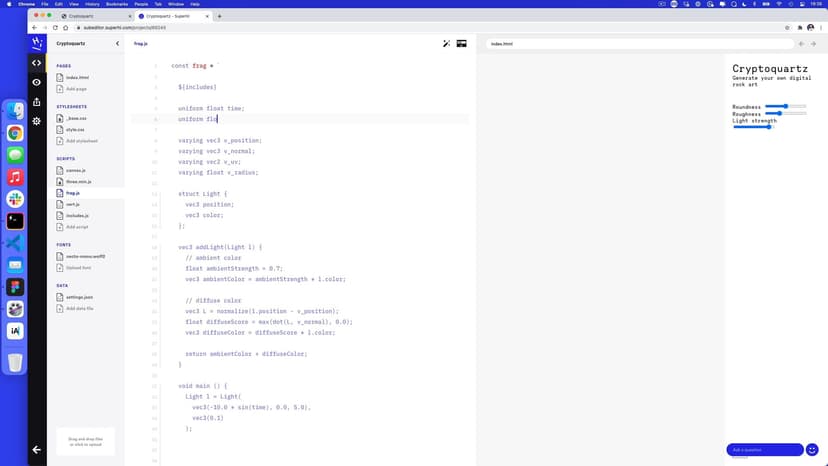Open settings.json in the Data section

pyautogui.click(x=79, y=297)
